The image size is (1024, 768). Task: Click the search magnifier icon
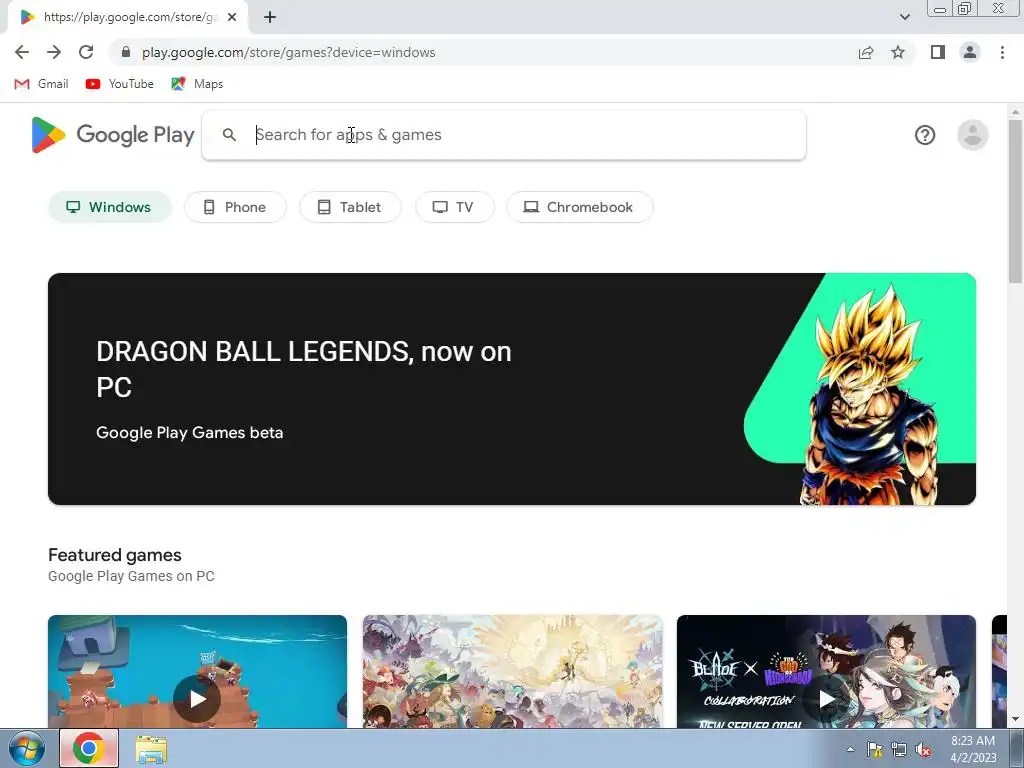point(229,135)
